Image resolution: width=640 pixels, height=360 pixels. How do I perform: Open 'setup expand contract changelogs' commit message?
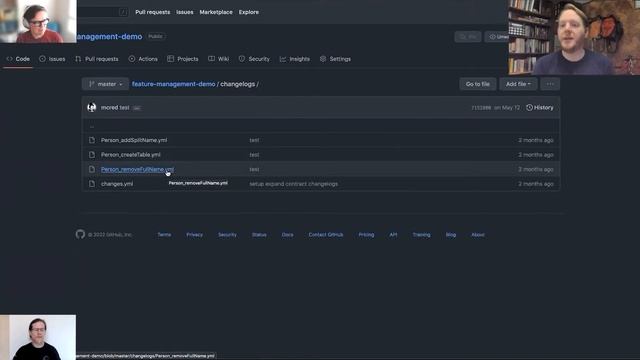coord(293,184)
